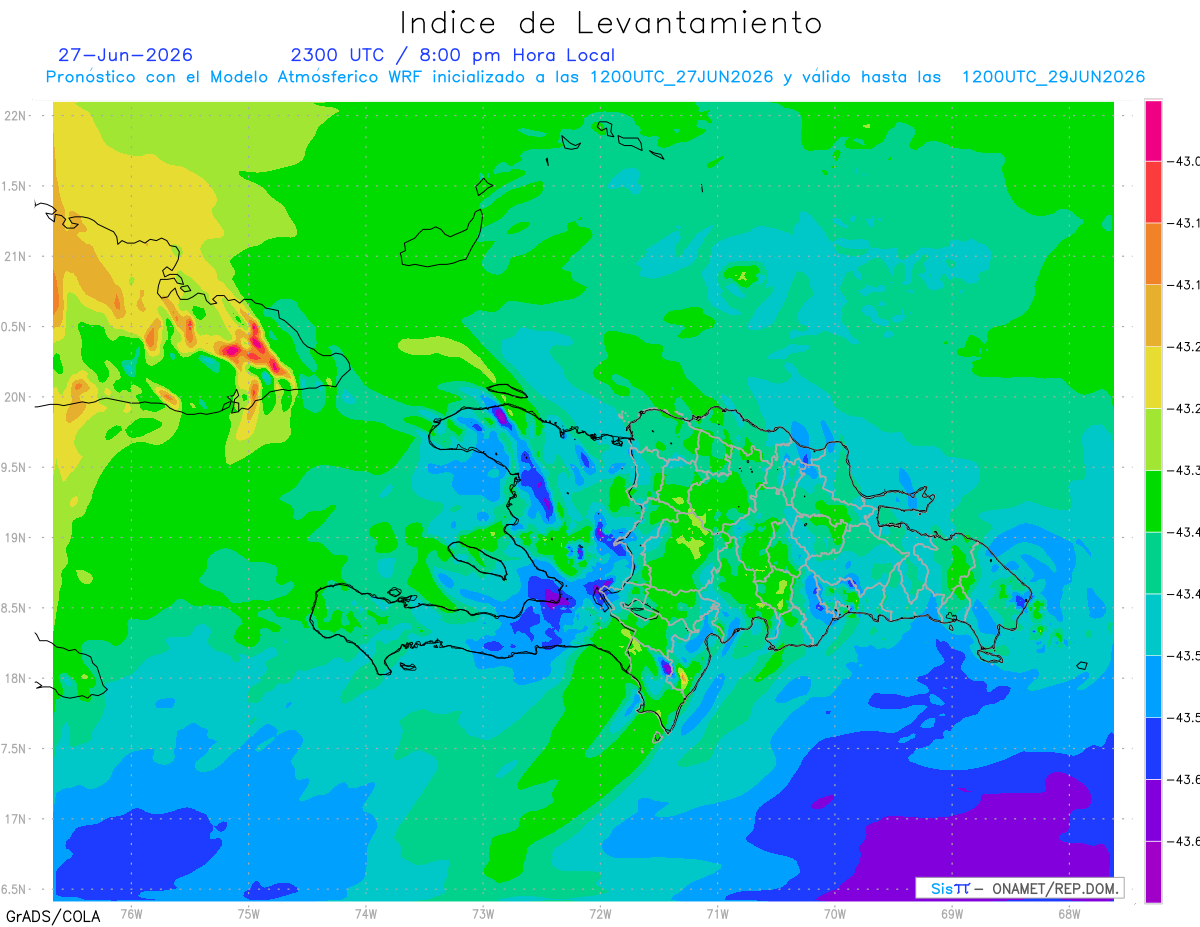1200x927 pixels.
Task: Click the '18N' latitude label
Action: pos(16,678)
